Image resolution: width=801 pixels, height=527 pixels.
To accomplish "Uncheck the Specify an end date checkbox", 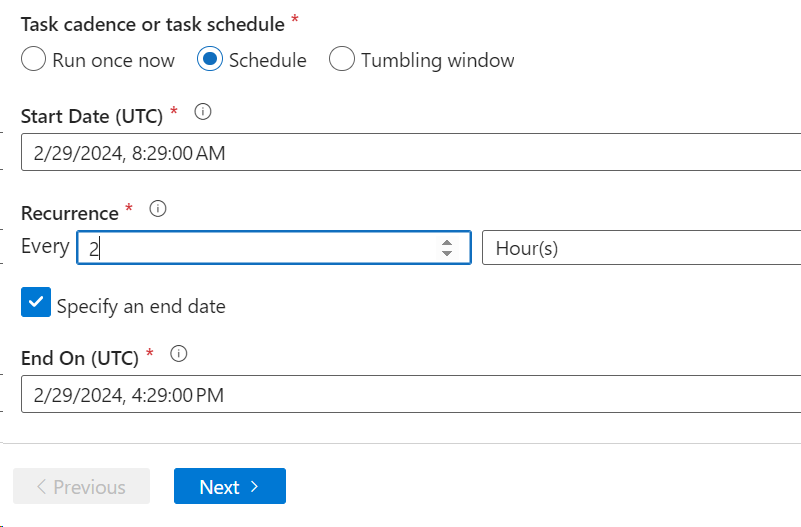I will tap(36, 303).
